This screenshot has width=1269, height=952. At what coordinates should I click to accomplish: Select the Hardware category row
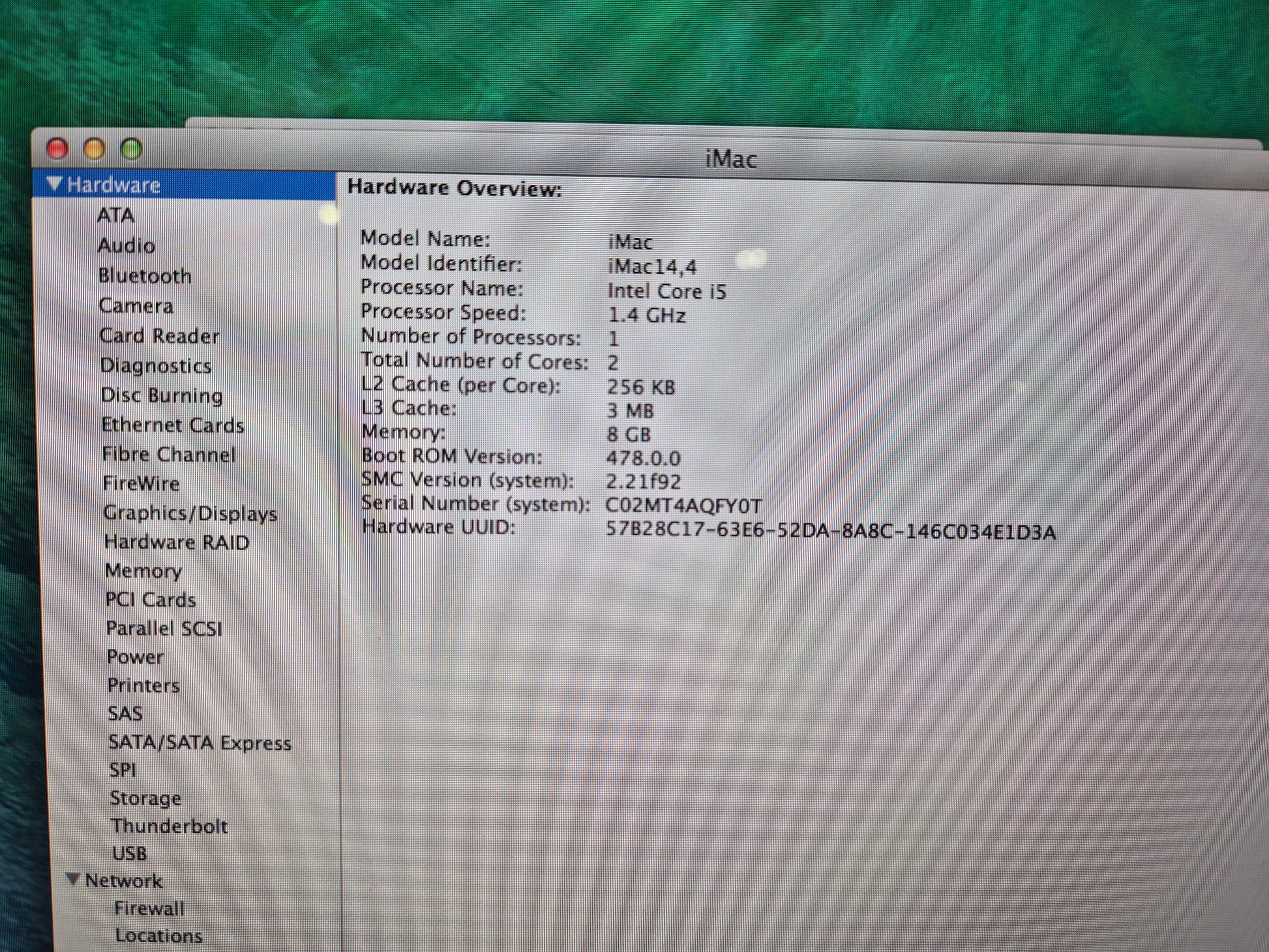(184, 185)
